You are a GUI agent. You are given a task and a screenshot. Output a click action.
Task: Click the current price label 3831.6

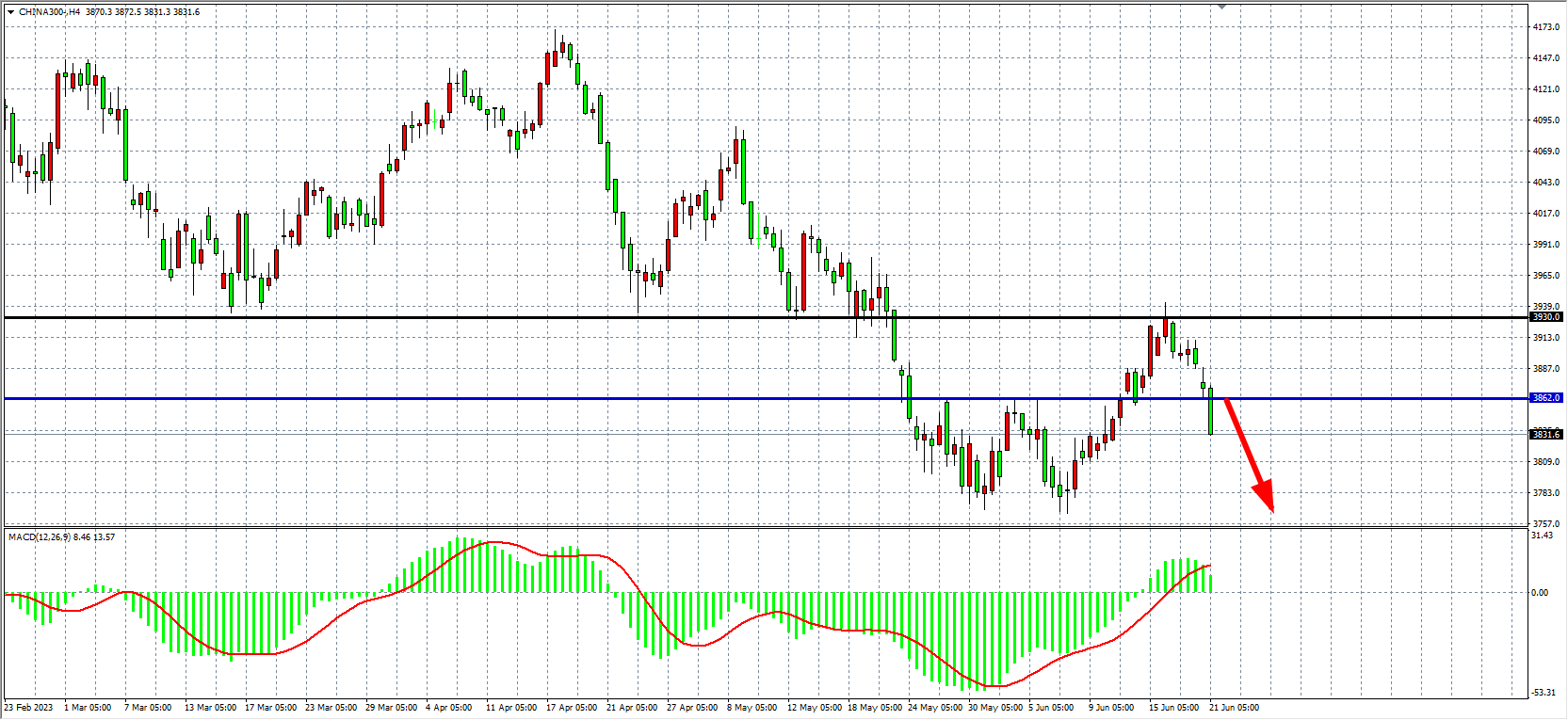click(x=1545, y=434)
